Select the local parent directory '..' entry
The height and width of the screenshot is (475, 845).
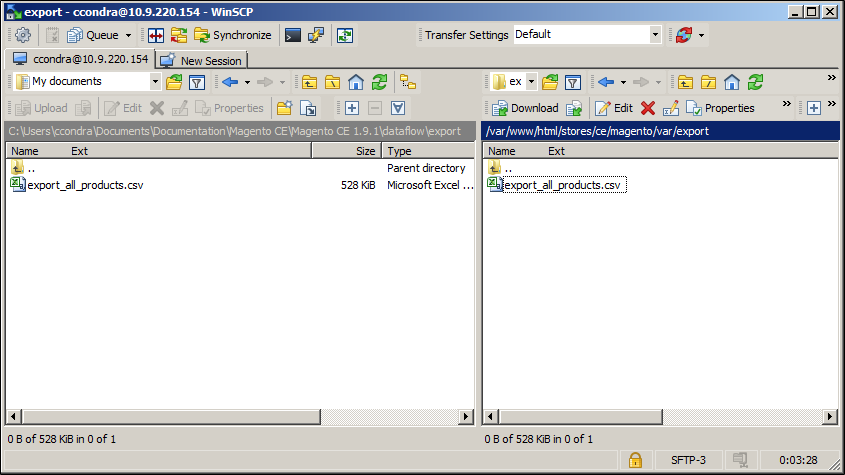23,168
